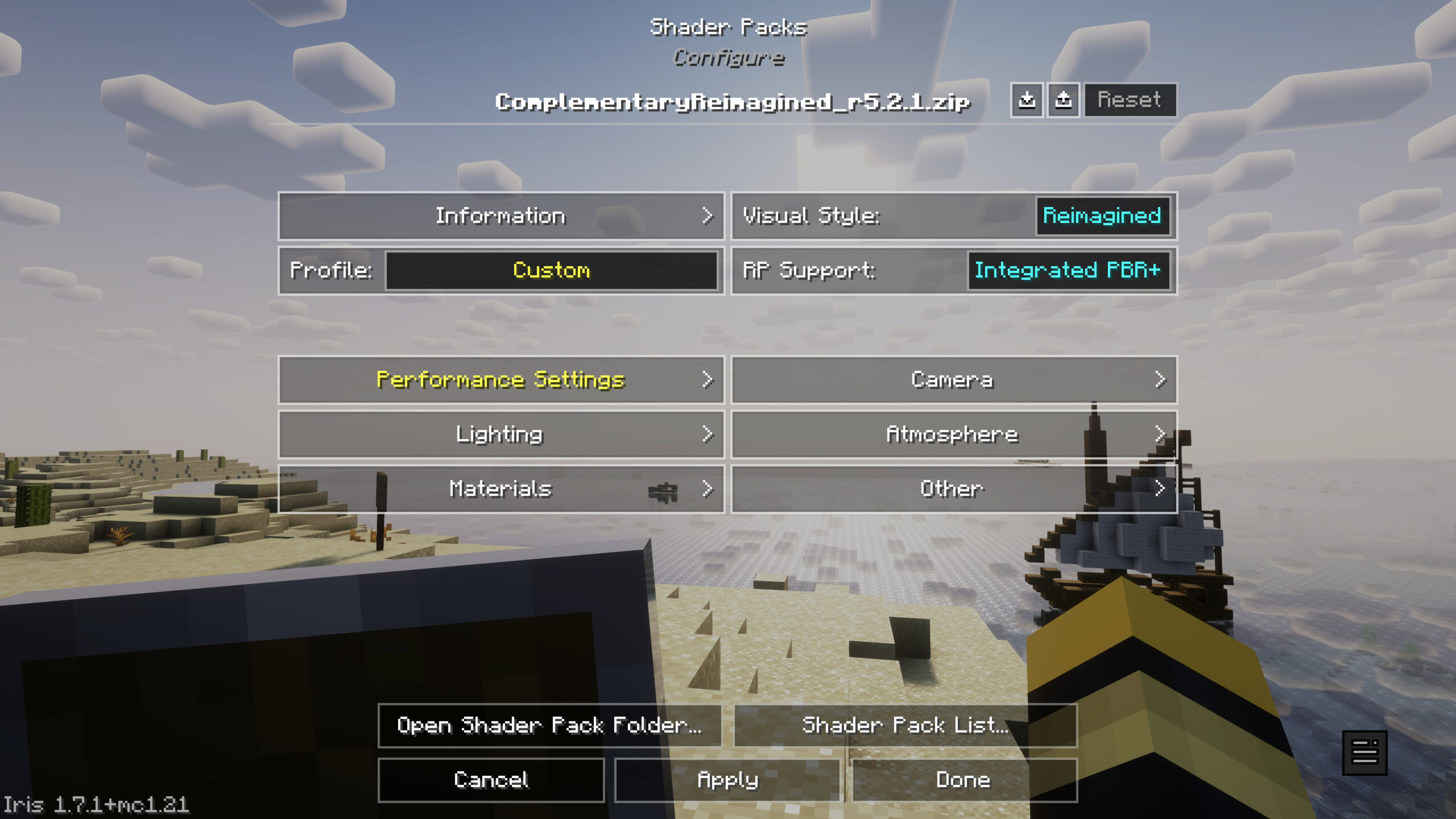Click the Other settings chevron arrow

(x=1159, y=488)
